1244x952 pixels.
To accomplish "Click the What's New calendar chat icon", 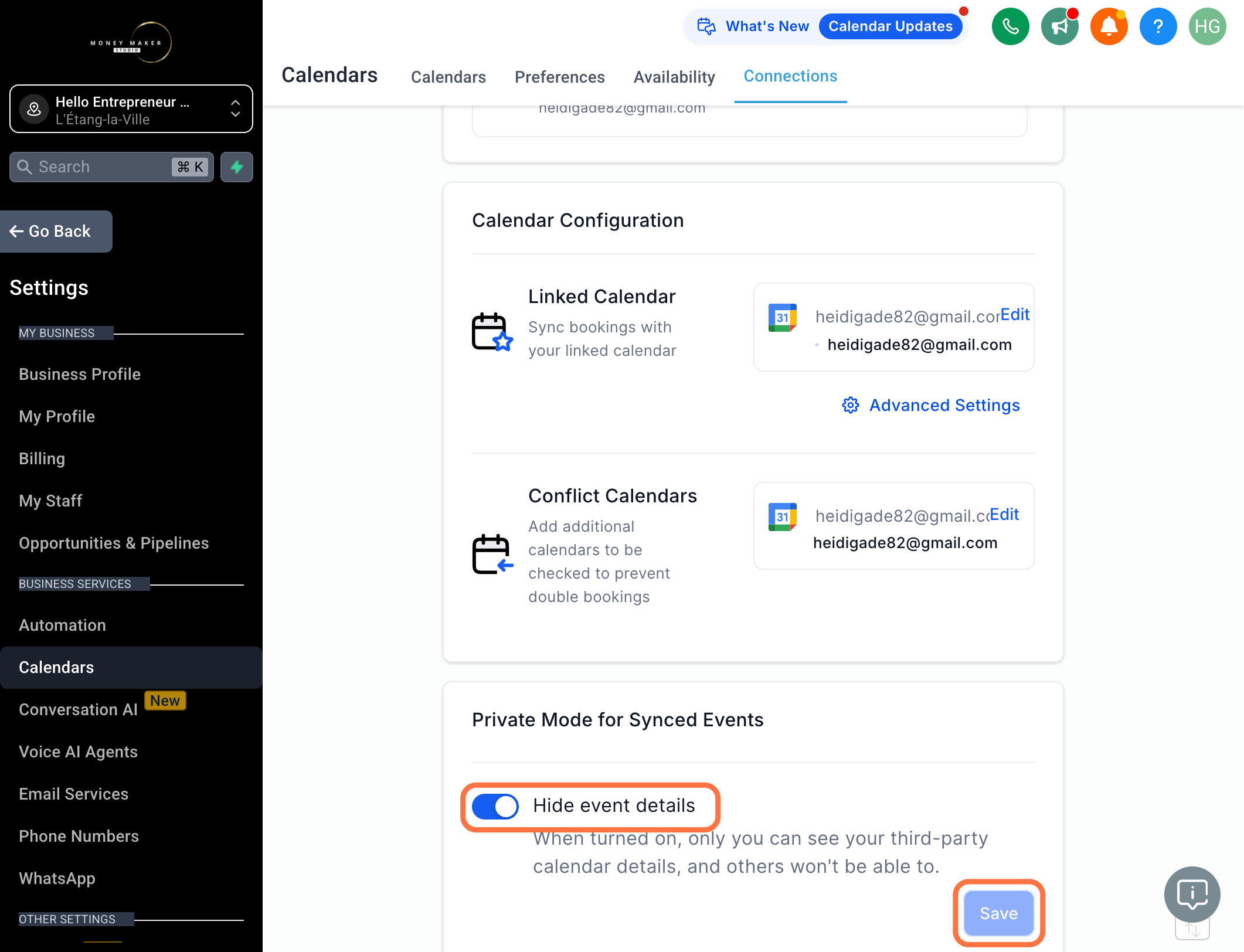I will click(706, 26).
